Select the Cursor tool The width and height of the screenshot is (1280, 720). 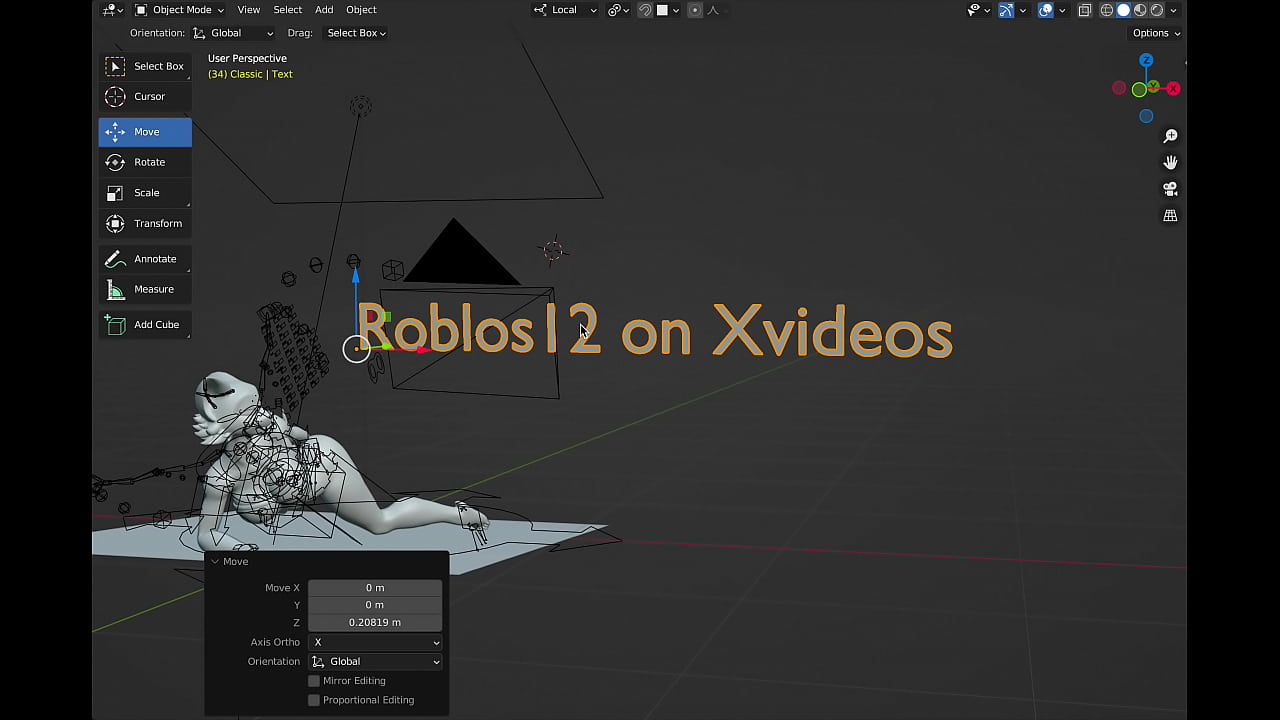coord(145,97)
